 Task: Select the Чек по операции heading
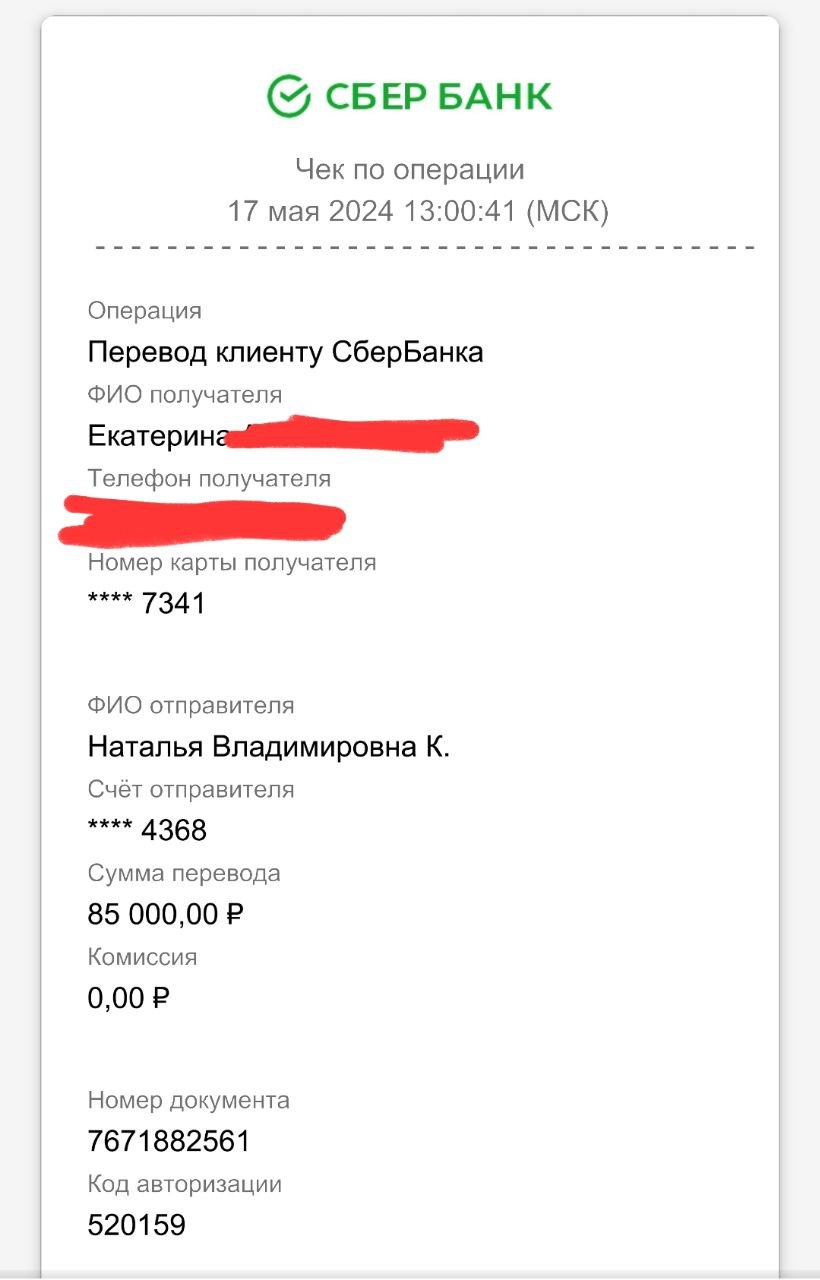[410, 169]
